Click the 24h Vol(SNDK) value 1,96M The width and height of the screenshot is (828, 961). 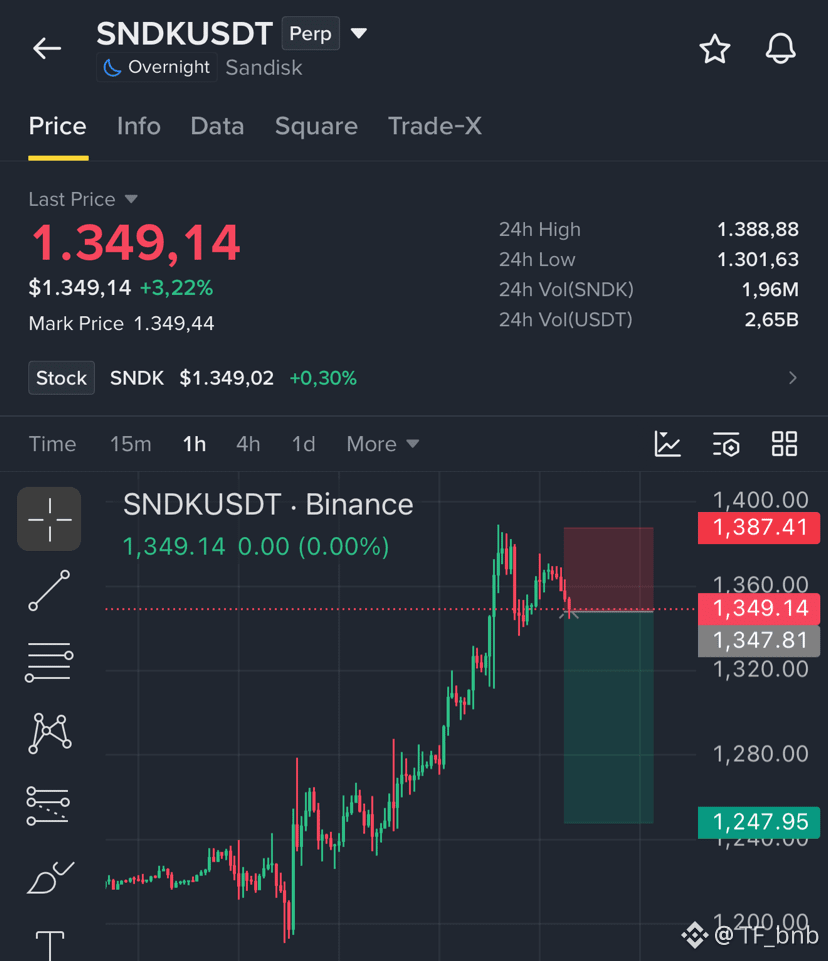pyautogui.click(x=770, y=289)
